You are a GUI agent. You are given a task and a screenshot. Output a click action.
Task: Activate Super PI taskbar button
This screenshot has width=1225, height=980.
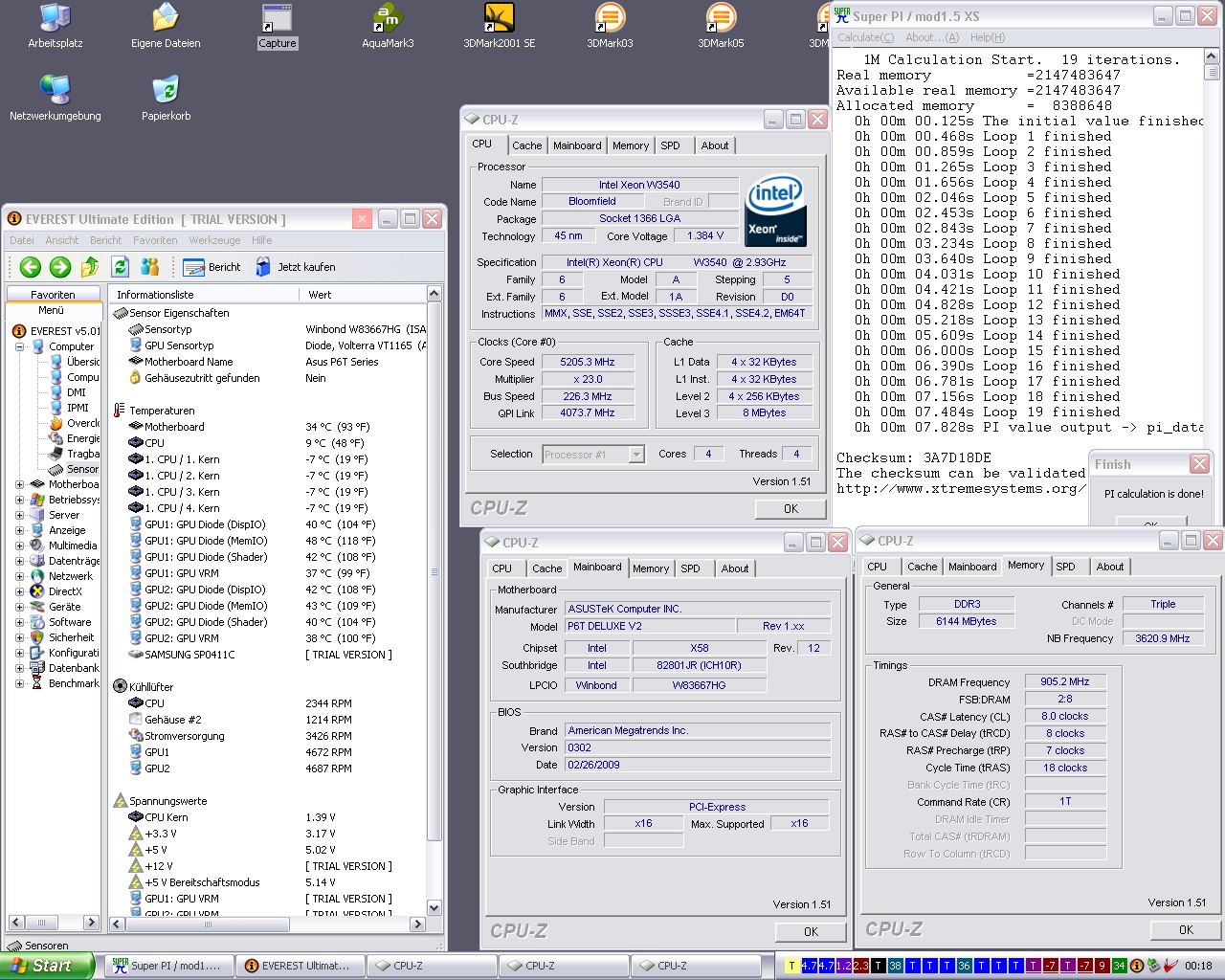pos(168,966)
